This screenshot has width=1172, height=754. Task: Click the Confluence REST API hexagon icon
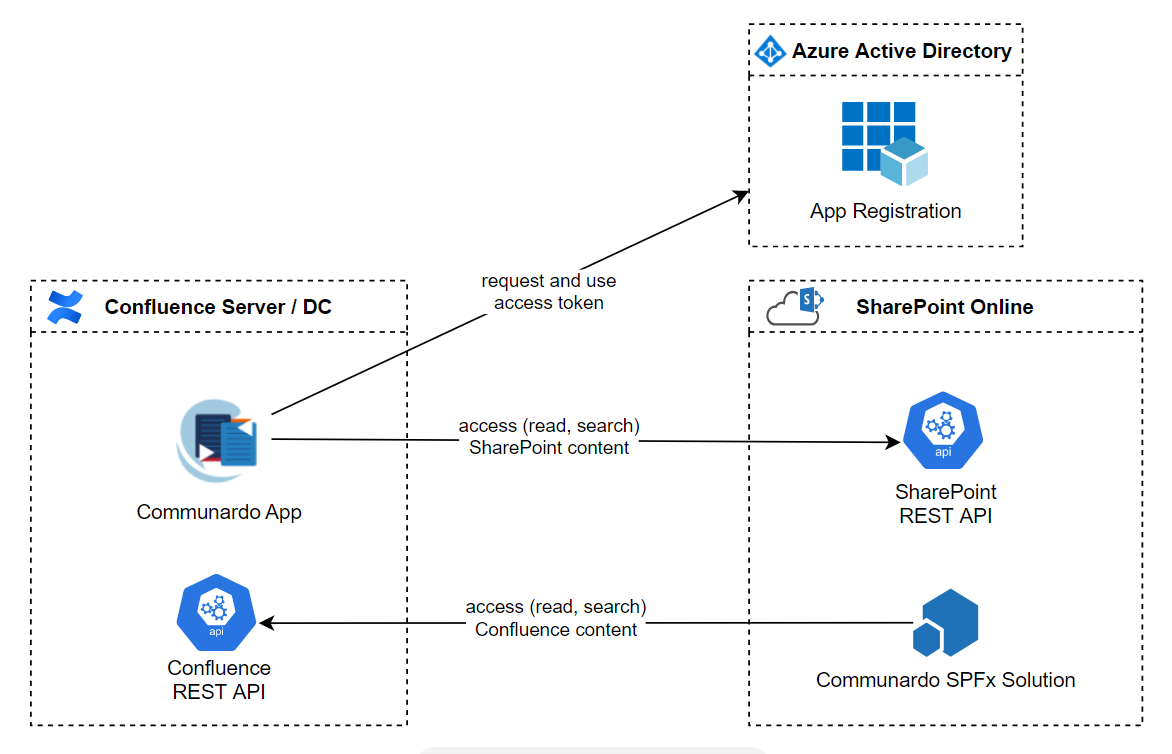pyautogui.click(x=217, y=613)
